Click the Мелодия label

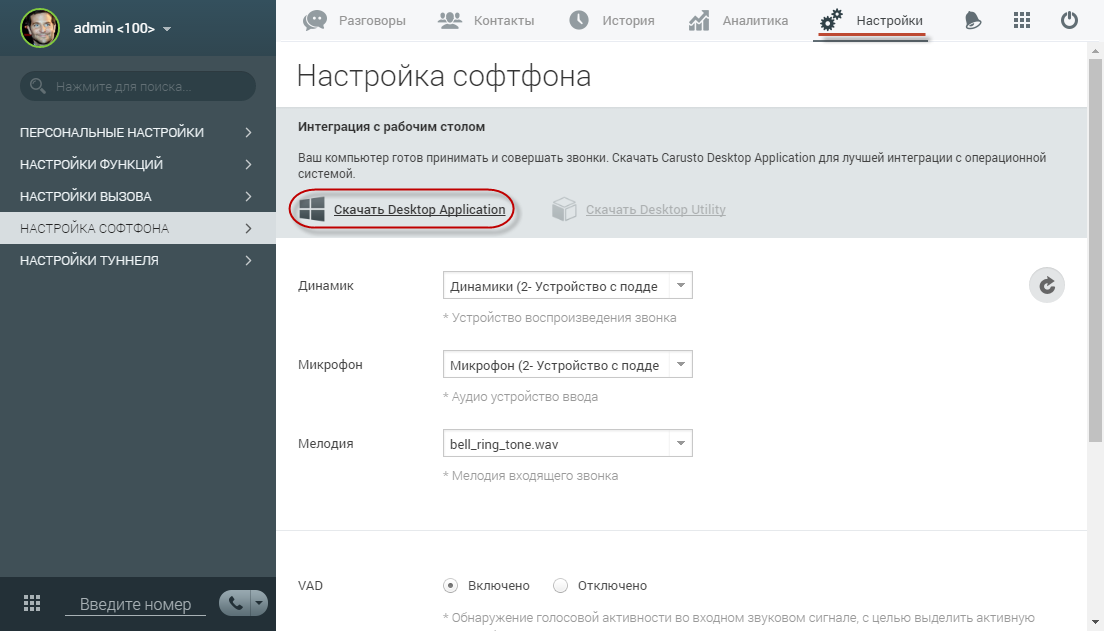[325, 444]
